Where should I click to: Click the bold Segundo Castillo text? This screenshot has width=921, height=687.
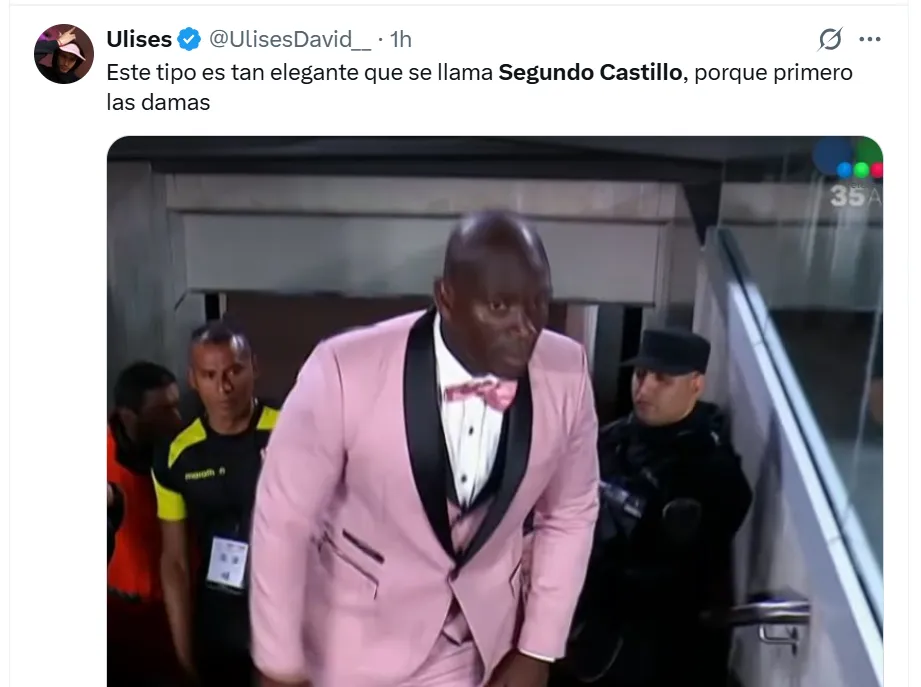pos(590,72)
